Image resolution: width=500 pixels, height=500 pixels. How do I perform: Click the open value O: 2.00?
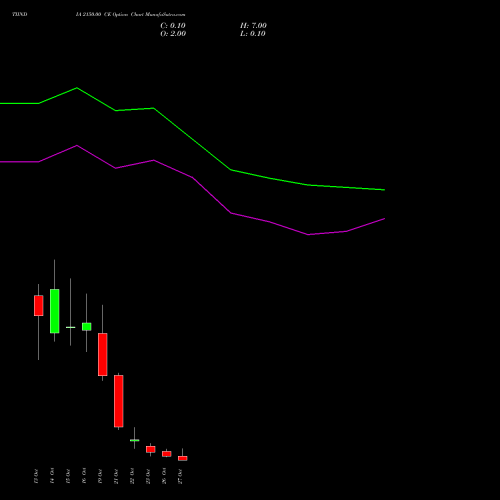(x=173, y=34)
